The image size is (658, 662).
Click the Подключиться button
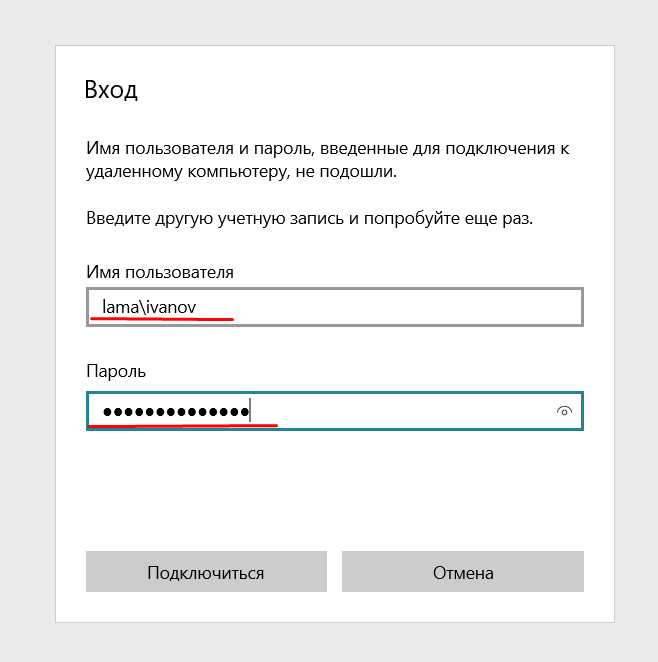(x=206, y=573)
